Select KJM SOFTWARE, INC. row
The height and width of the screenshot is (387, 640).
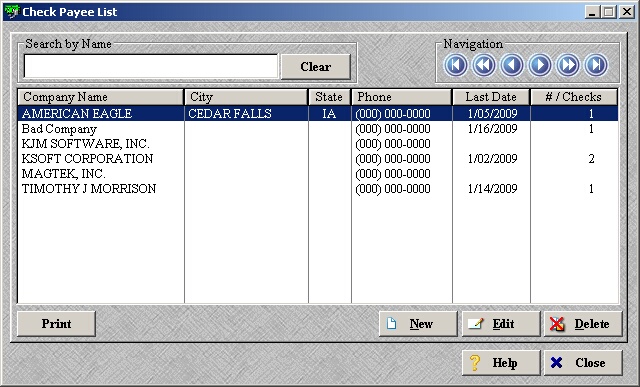(x=318, y=144)
